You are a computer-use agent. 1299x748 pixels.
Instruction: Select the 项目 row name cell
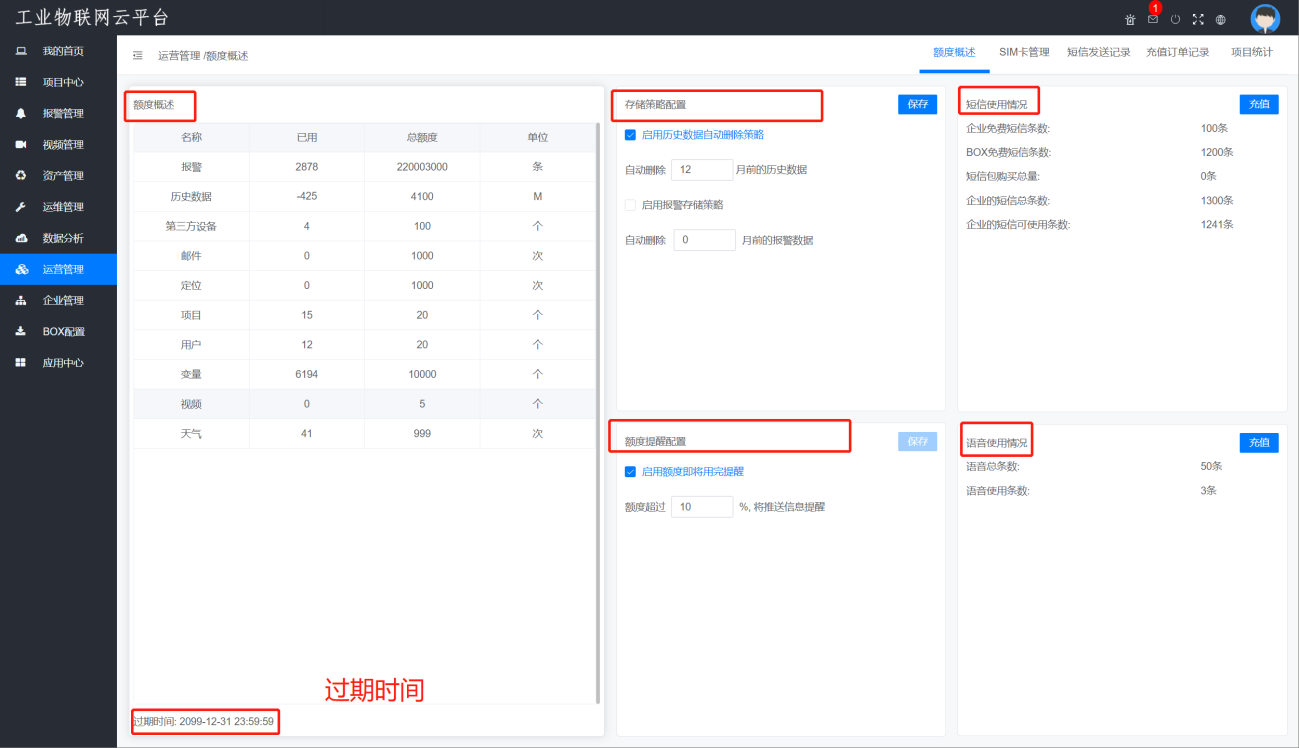point(191,315)
